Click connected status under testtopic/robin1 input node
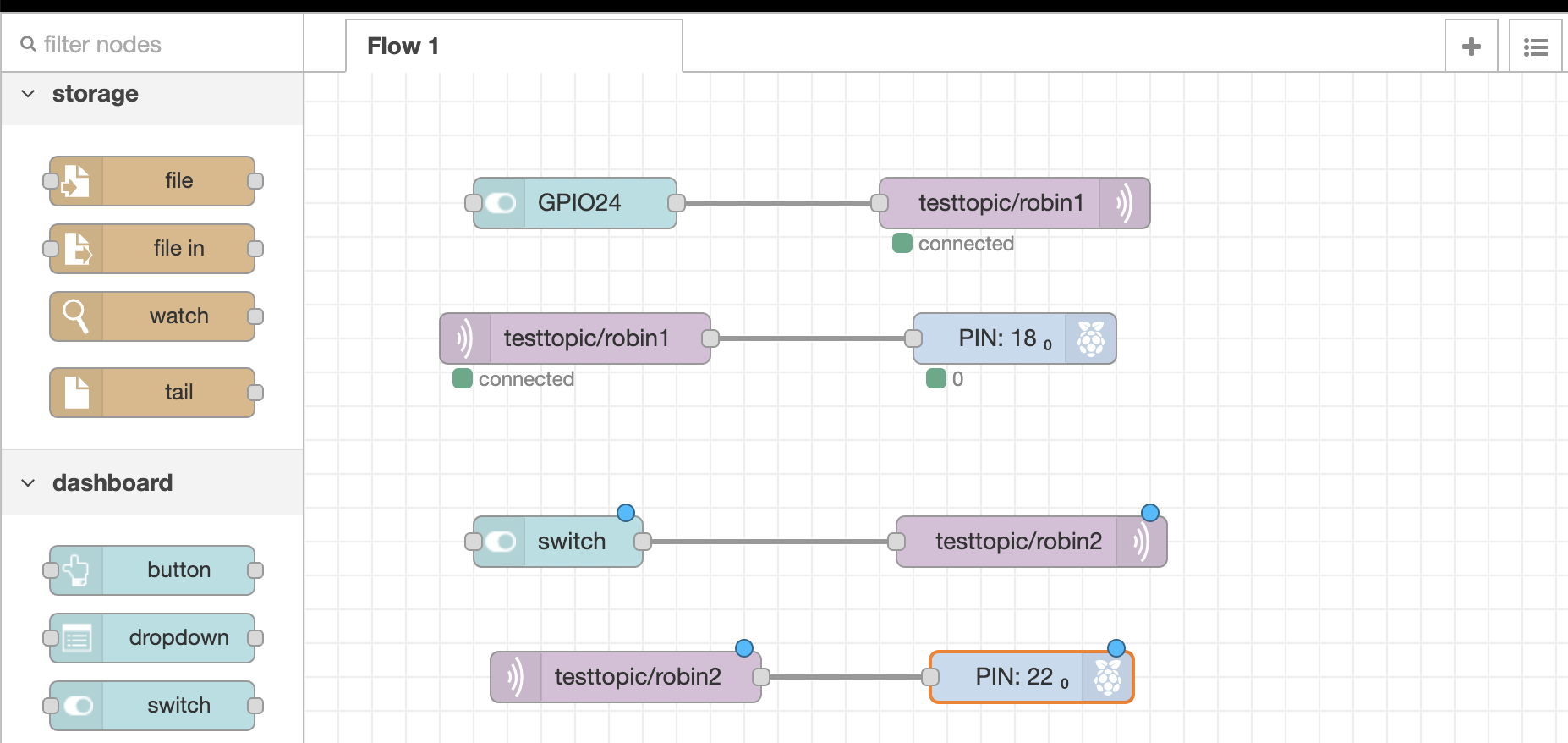 (x=514, y=379)
